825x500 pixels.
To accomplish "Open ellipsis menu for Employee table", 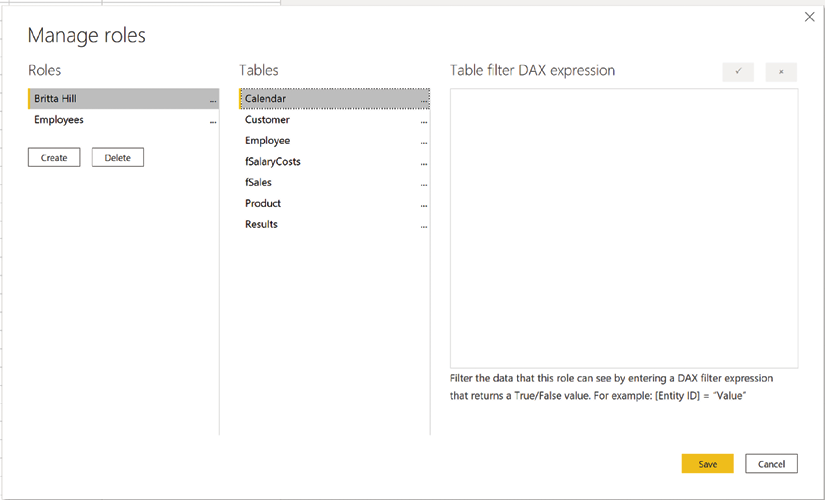I will (x=424, y=142).
